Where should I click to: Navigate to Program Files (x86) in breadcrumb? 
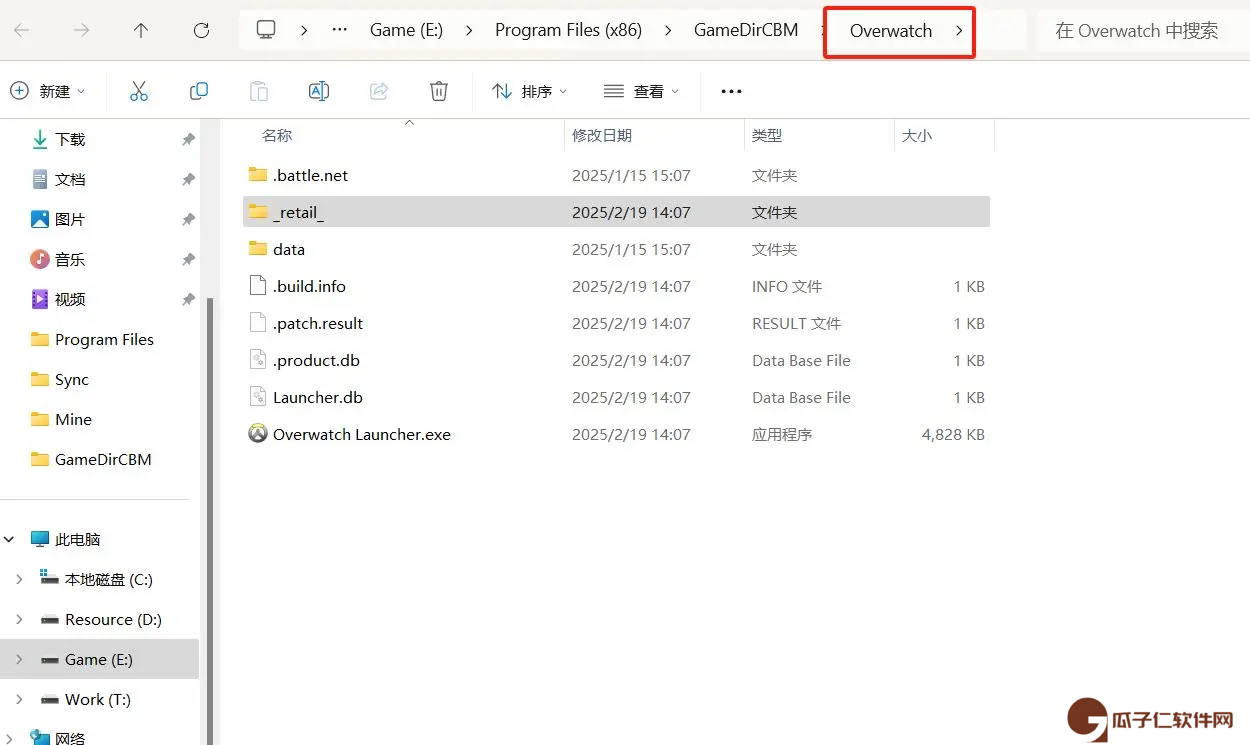[568, 30]
